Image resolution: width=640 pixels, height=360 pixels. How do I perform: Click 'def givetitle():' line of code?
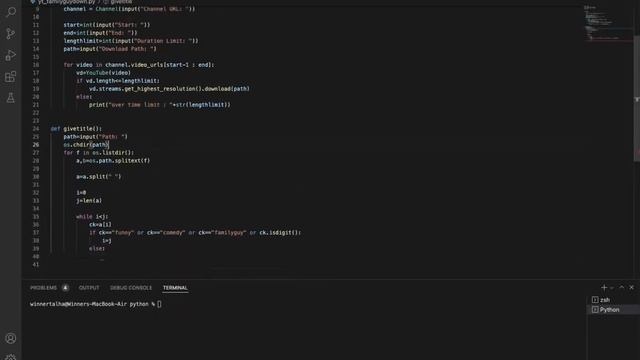(76, 129)
